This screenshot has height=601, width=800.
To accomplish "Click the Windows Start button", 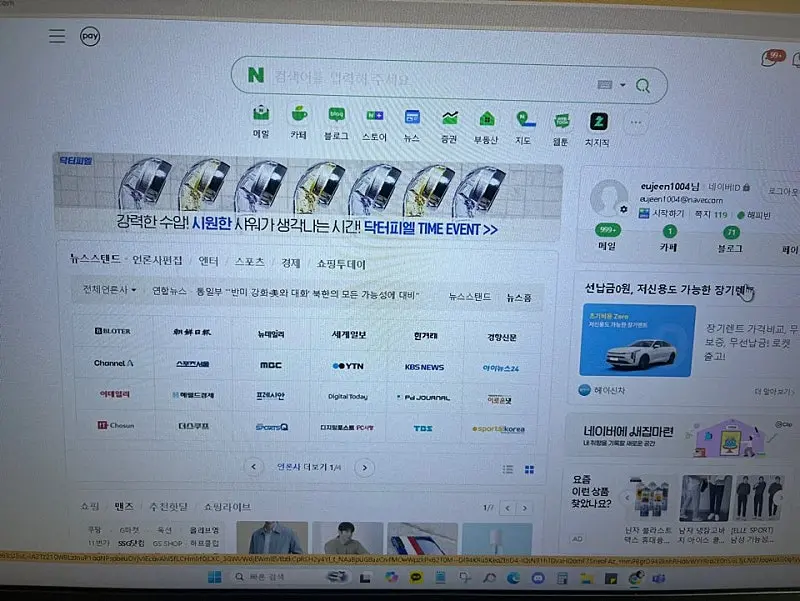I will (215, 577).
